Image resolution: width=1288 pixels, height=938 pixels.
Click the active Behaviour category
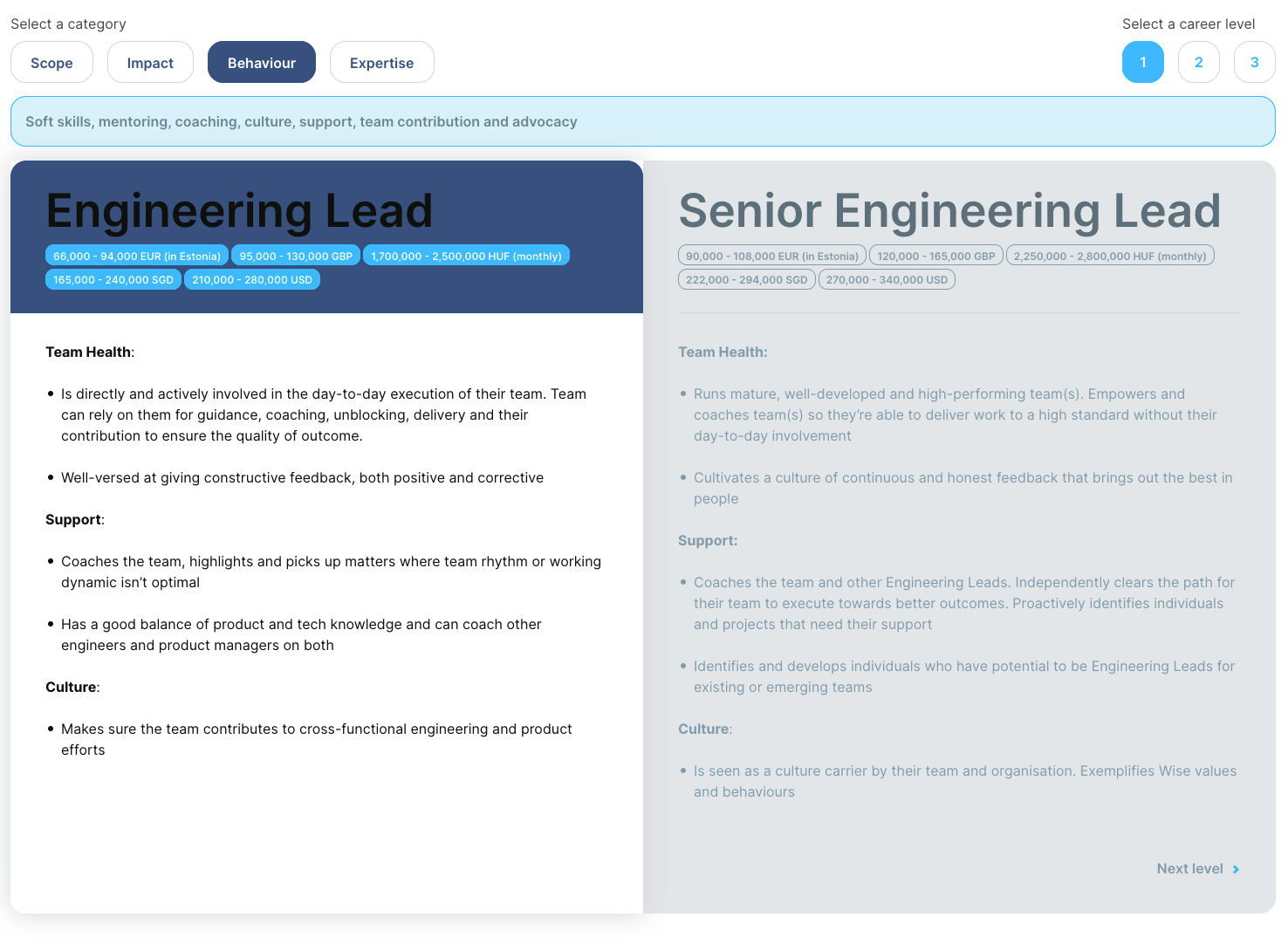(x=261, y=63)
